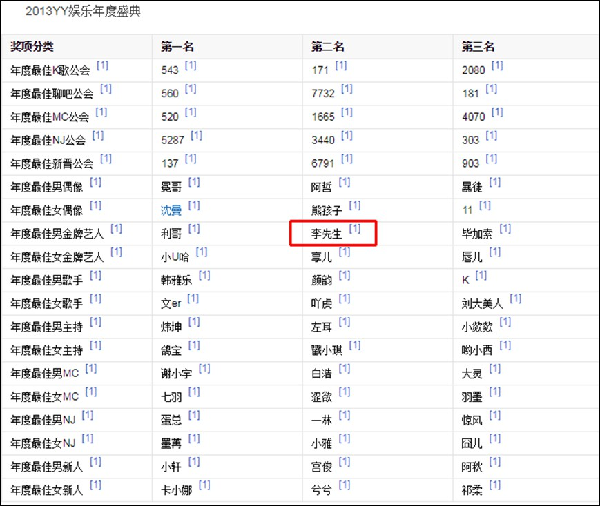The height and width of the screenshot is (506, 600).
Task: Select the 年度最佳女新人 row label
Action: (x=47, y=490)
